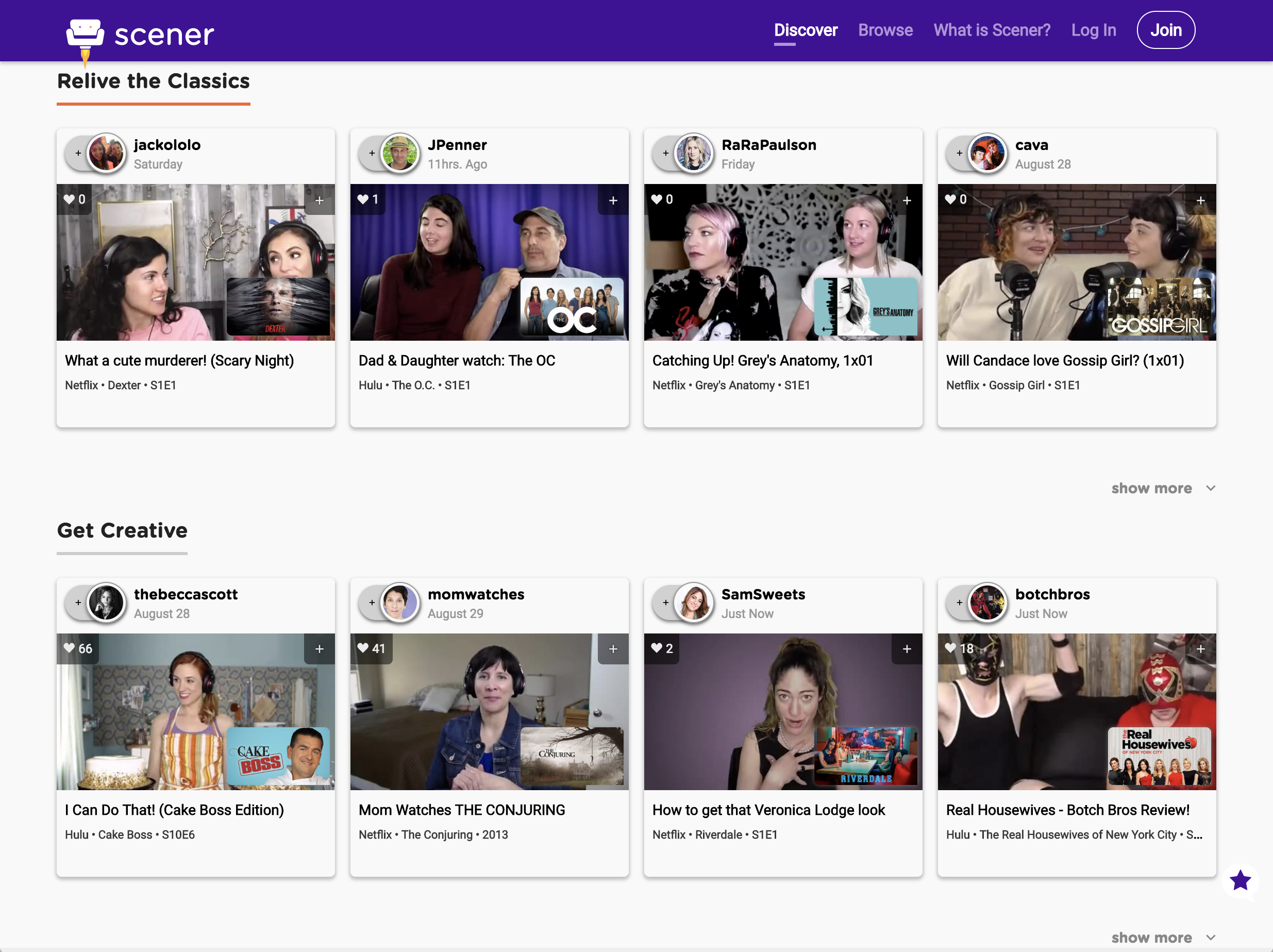
Task: Click the Log In link
Action: click(1094, 30)
